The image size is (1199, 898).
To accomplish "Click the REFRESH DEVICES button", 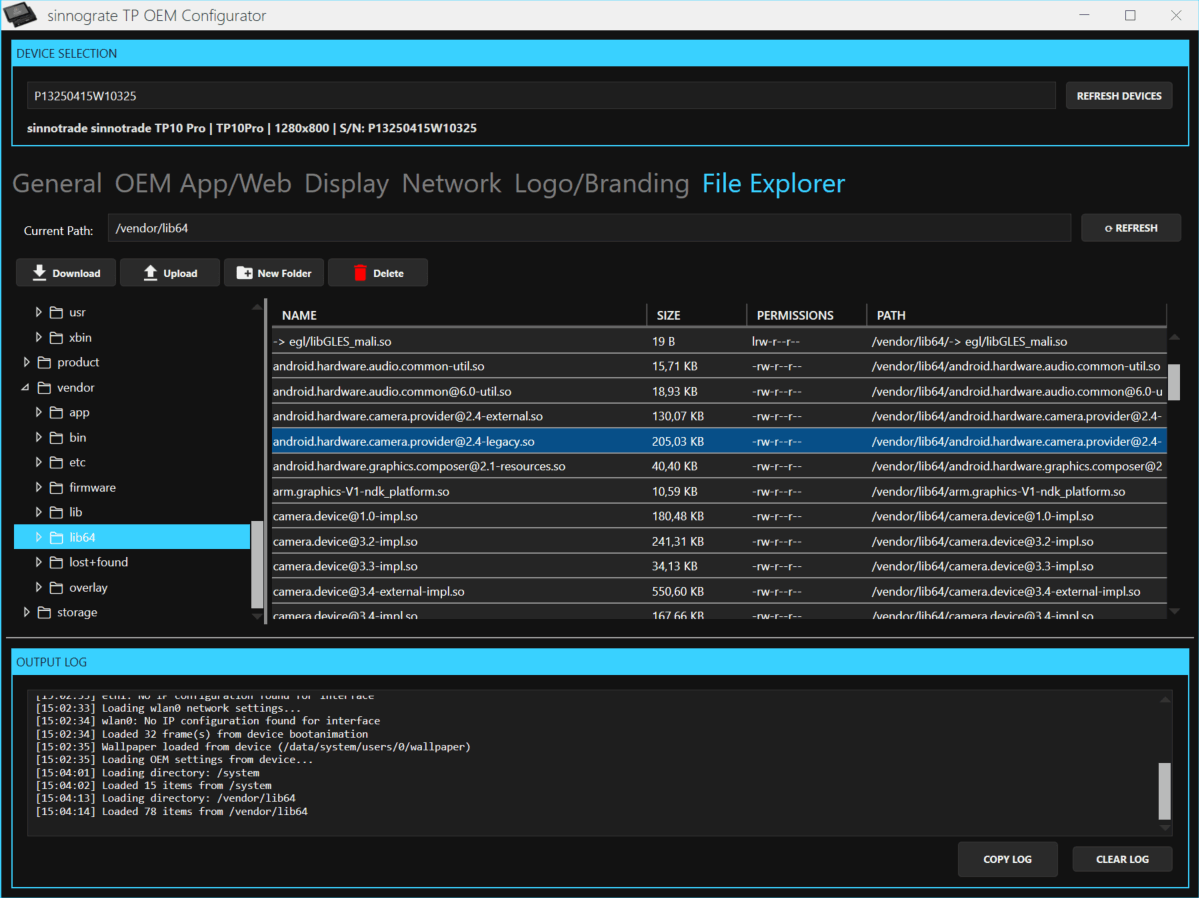I will coord(1118,95).
